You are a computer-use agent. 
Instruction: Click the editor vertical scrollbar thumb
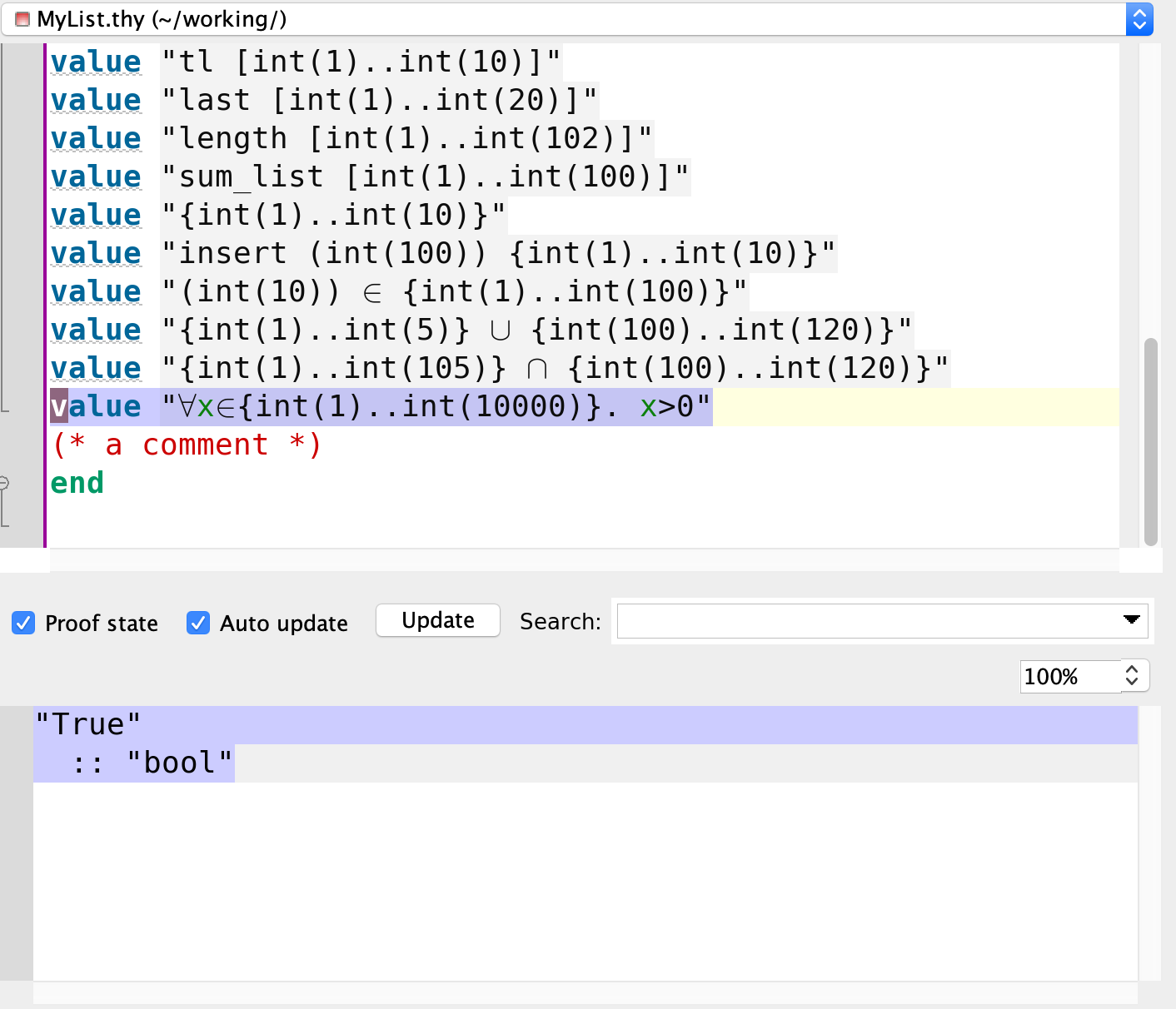(x=1151, y=441)
